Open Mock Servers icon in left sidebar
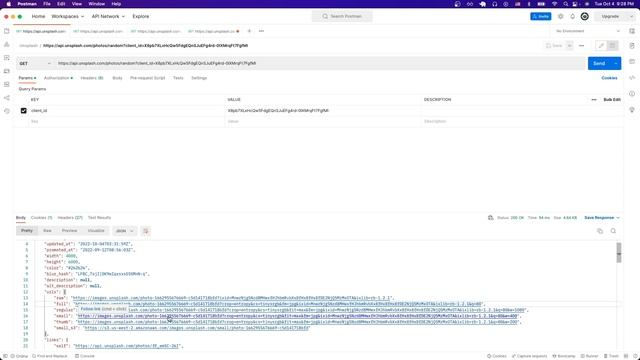This screenshot has height=360, width=640. coord(7,71)
